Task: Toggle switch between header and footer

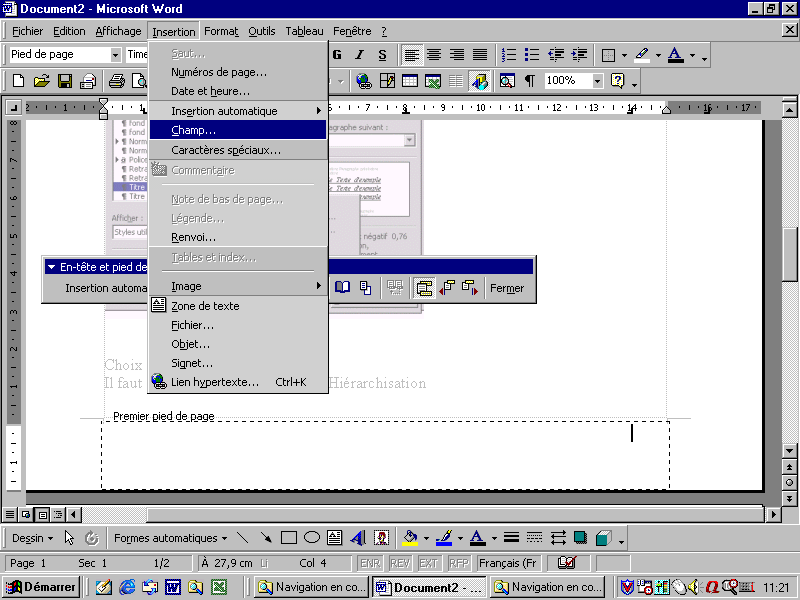Action: tap(423, 288)
